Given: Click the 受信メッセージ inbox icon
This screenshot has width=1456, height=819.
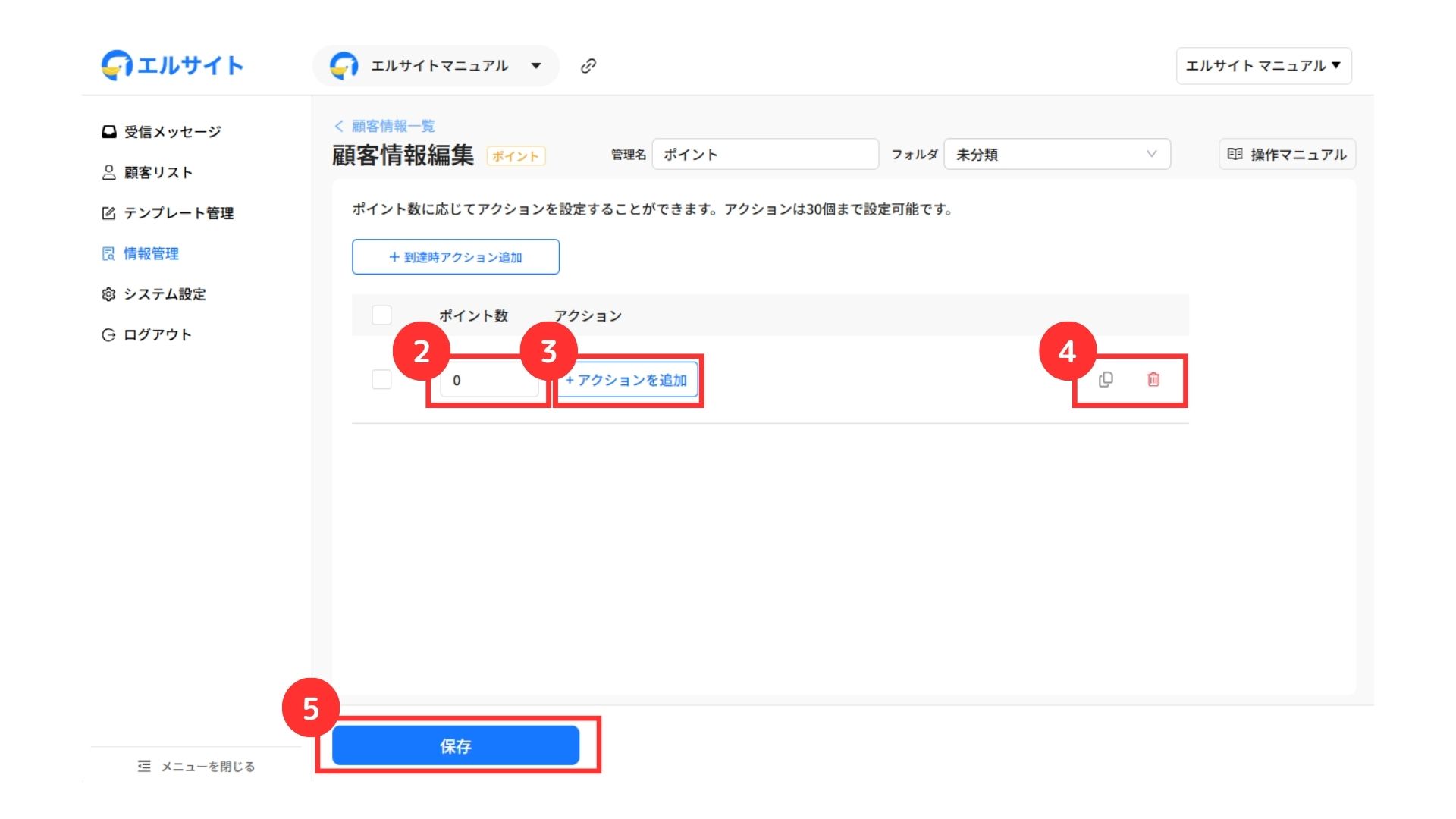Looking at the screenshot, I should (x=108, y=132).
